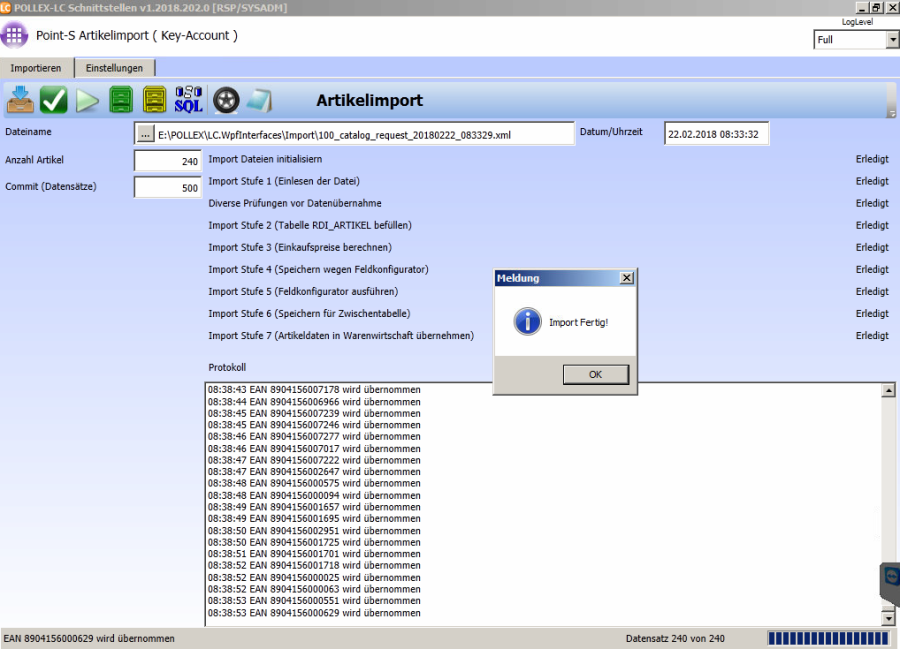Viewport: 900px width, 649px height.
Task: Click the tire wheel toolbar icon
Action: tap(226, 100)
